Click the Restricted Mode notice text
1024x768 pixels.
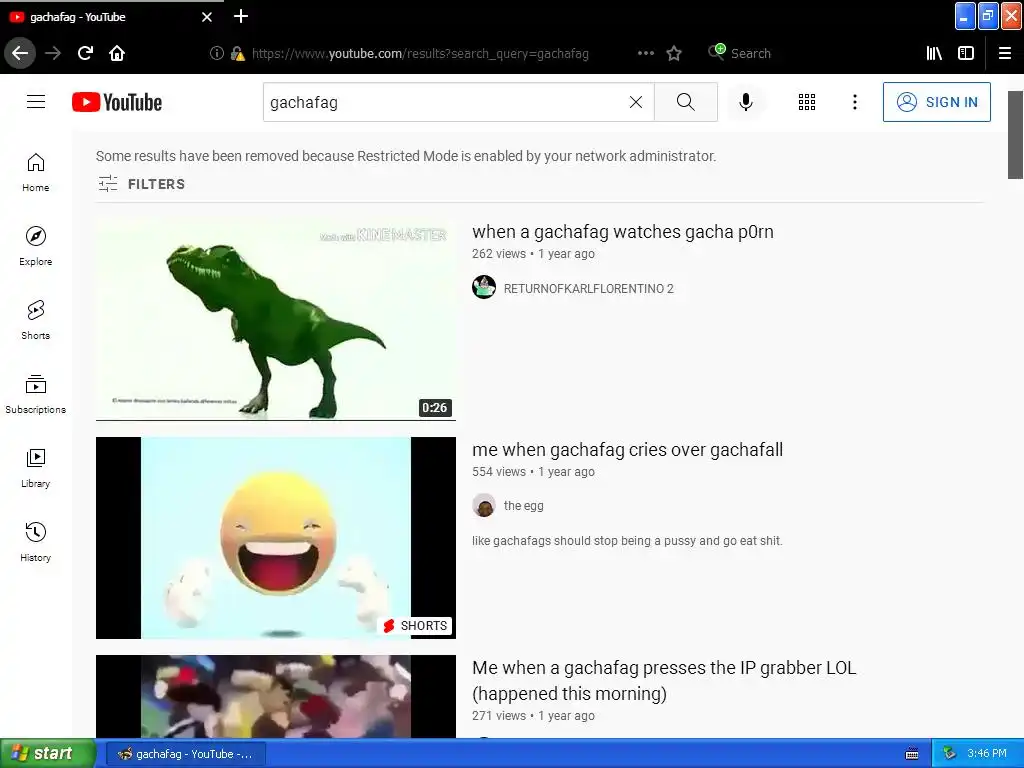pyautogui.click(x=406, y=156)
